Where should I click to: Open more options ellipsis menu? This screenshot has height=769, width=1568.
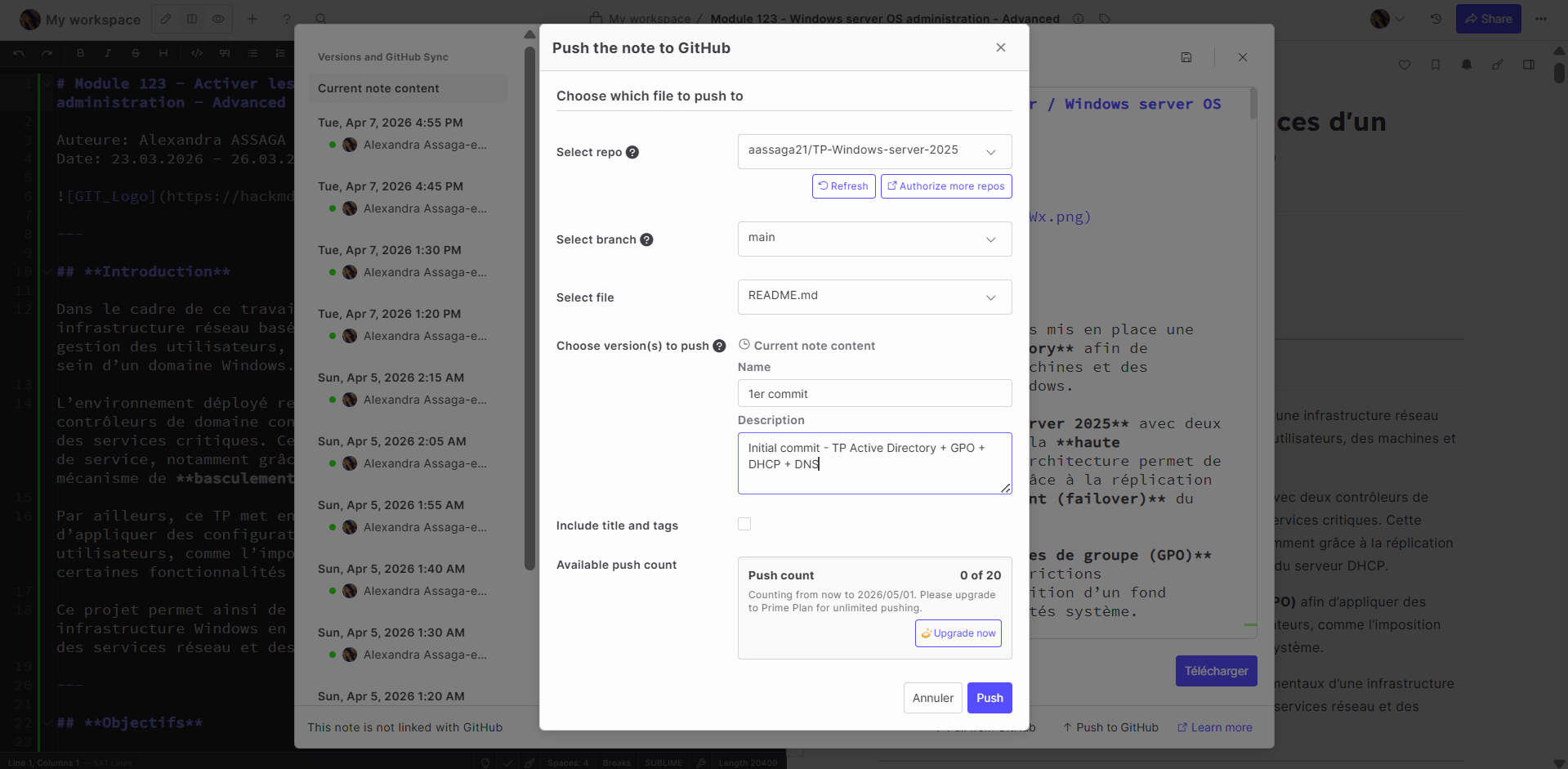1541,19
